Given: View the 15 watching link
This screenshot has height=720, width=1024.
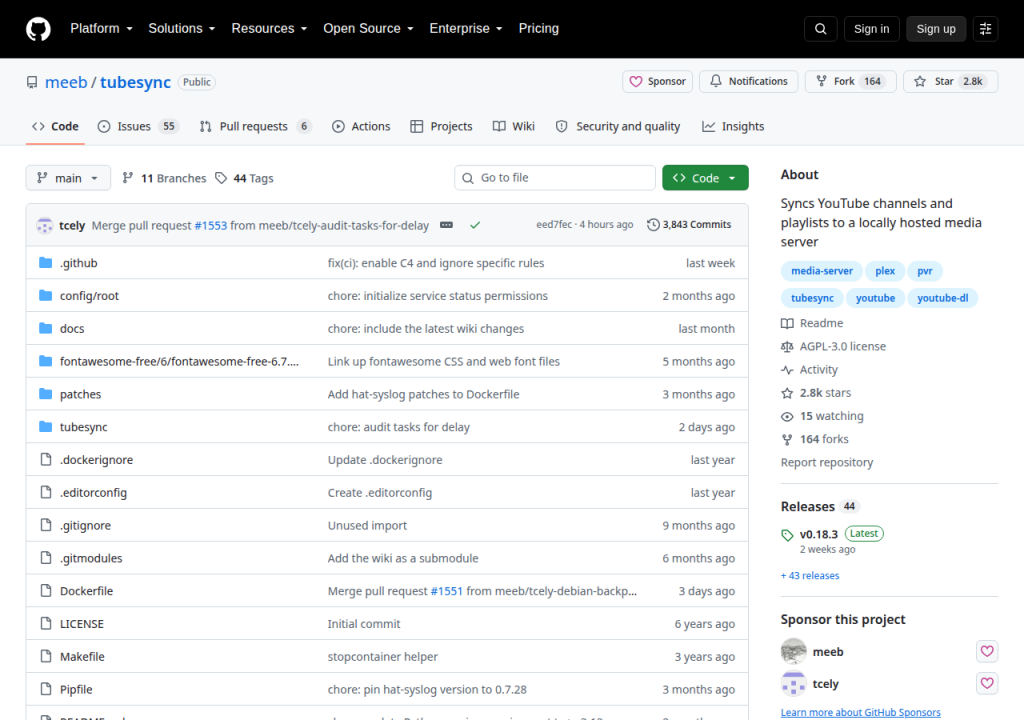Looking at the screenshot, I should coord(823,416).
